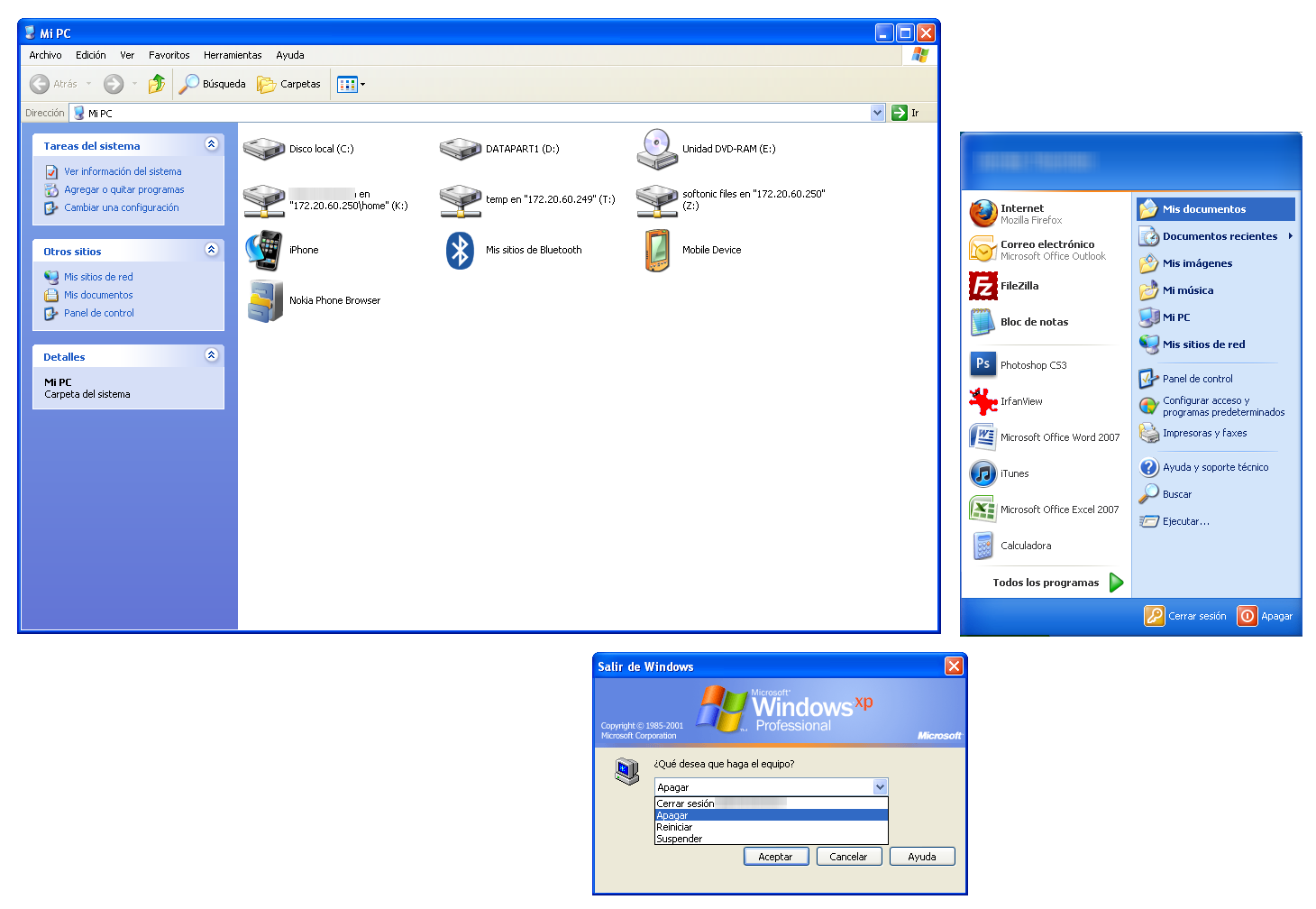Open Mis documentos in Start menu
This screenshot has width=1316, height=909.
[1216, 209]
